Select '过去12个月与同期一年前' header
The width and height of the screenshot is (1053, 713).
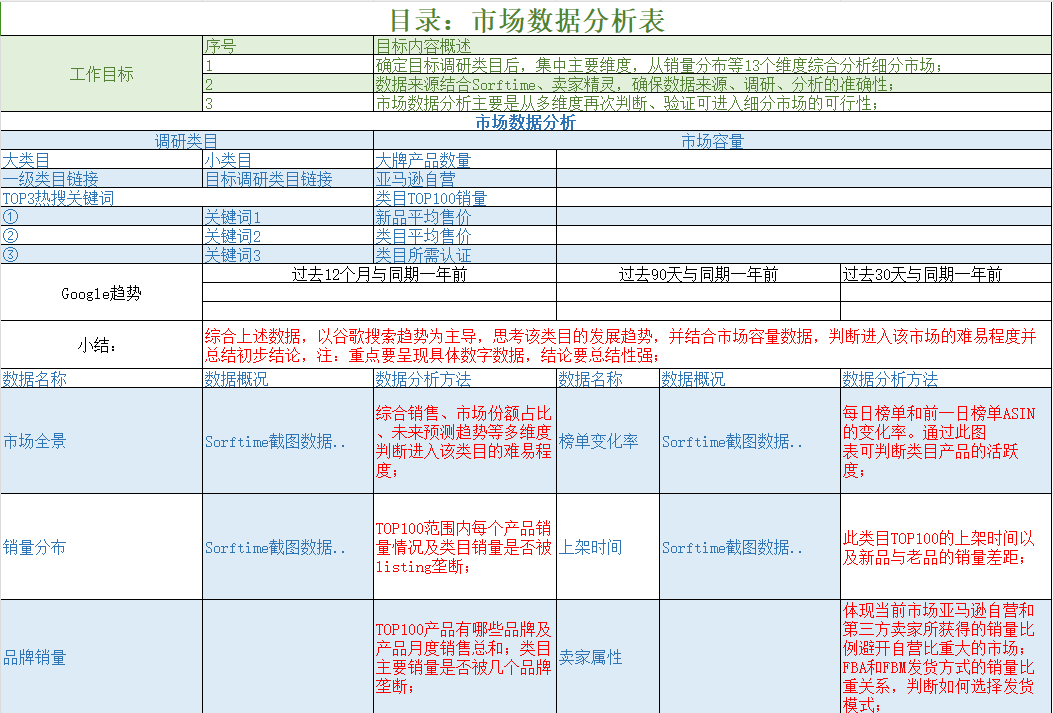pyautogui.click(x=379, y=273)
